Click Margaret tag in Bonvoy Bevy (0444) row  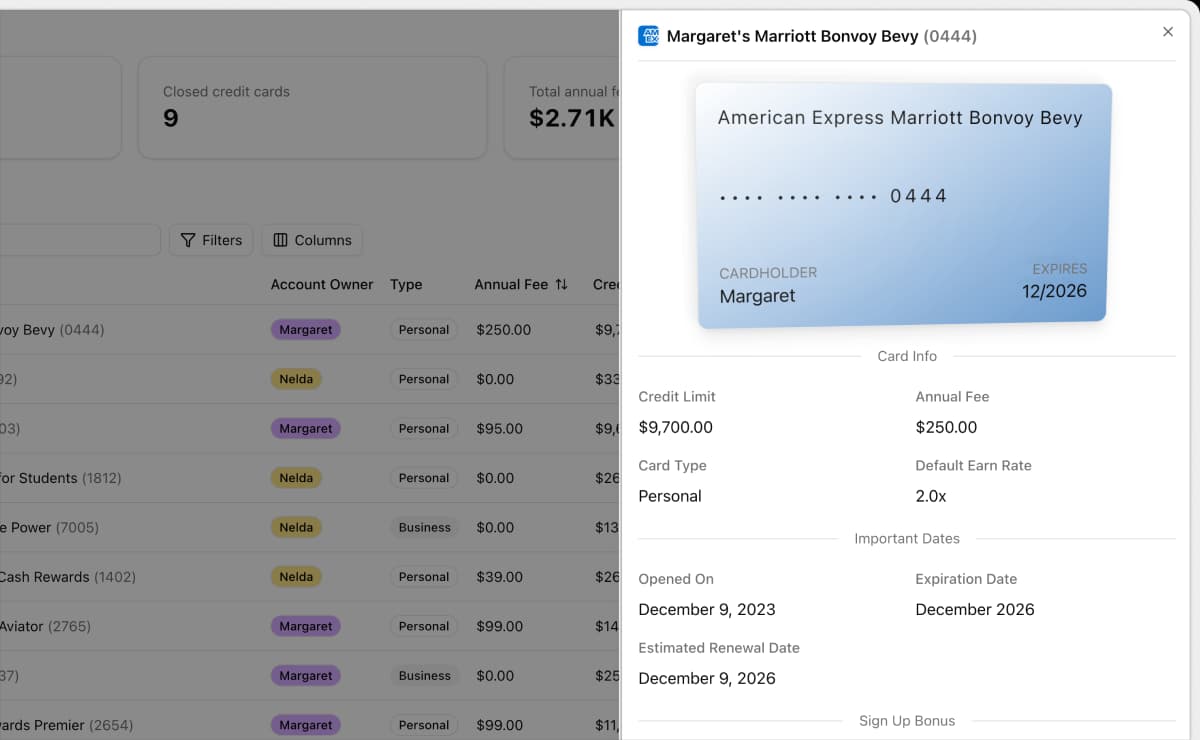[306, 329]
